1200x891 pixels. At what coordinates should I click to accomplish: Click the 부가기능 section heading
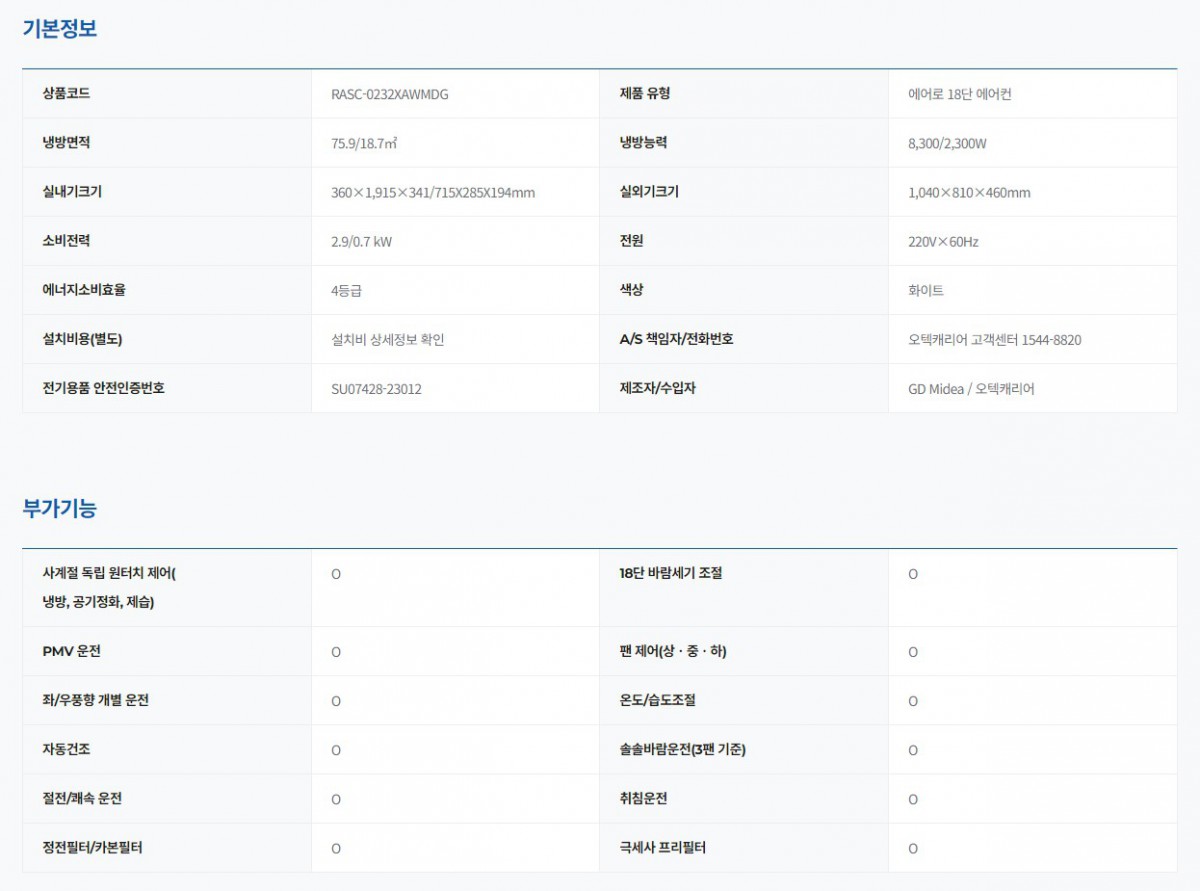[x=59, y=508]
